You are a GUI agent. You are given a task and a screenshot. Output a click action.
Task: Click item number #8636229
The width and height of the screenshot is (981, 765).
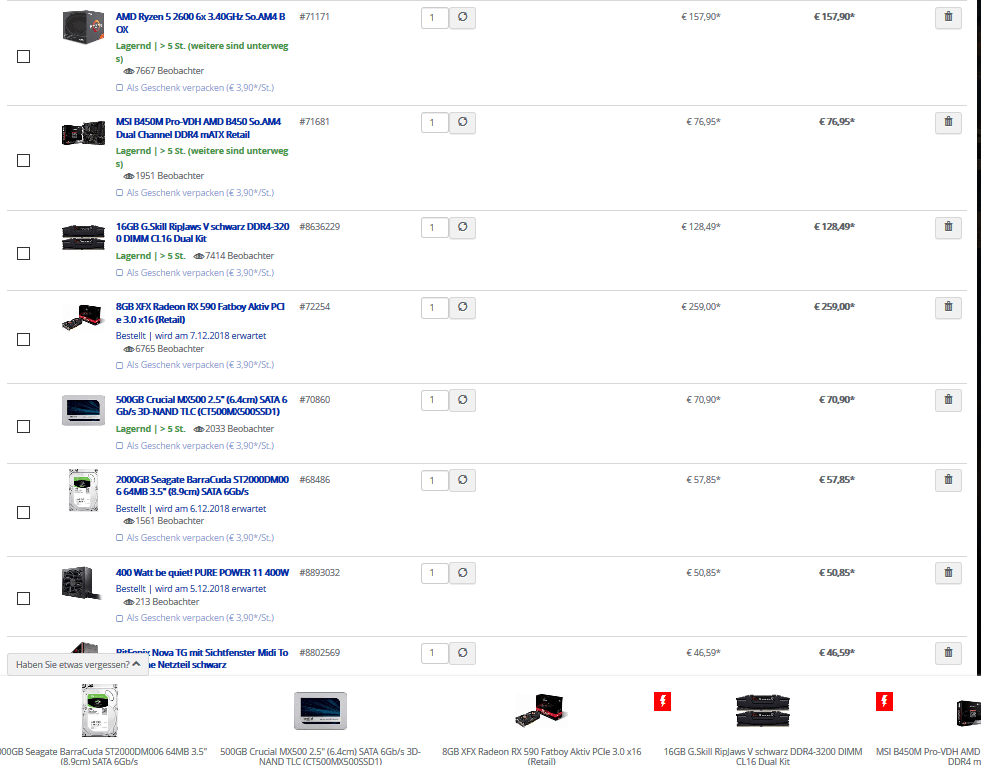[x=319, y=226]
